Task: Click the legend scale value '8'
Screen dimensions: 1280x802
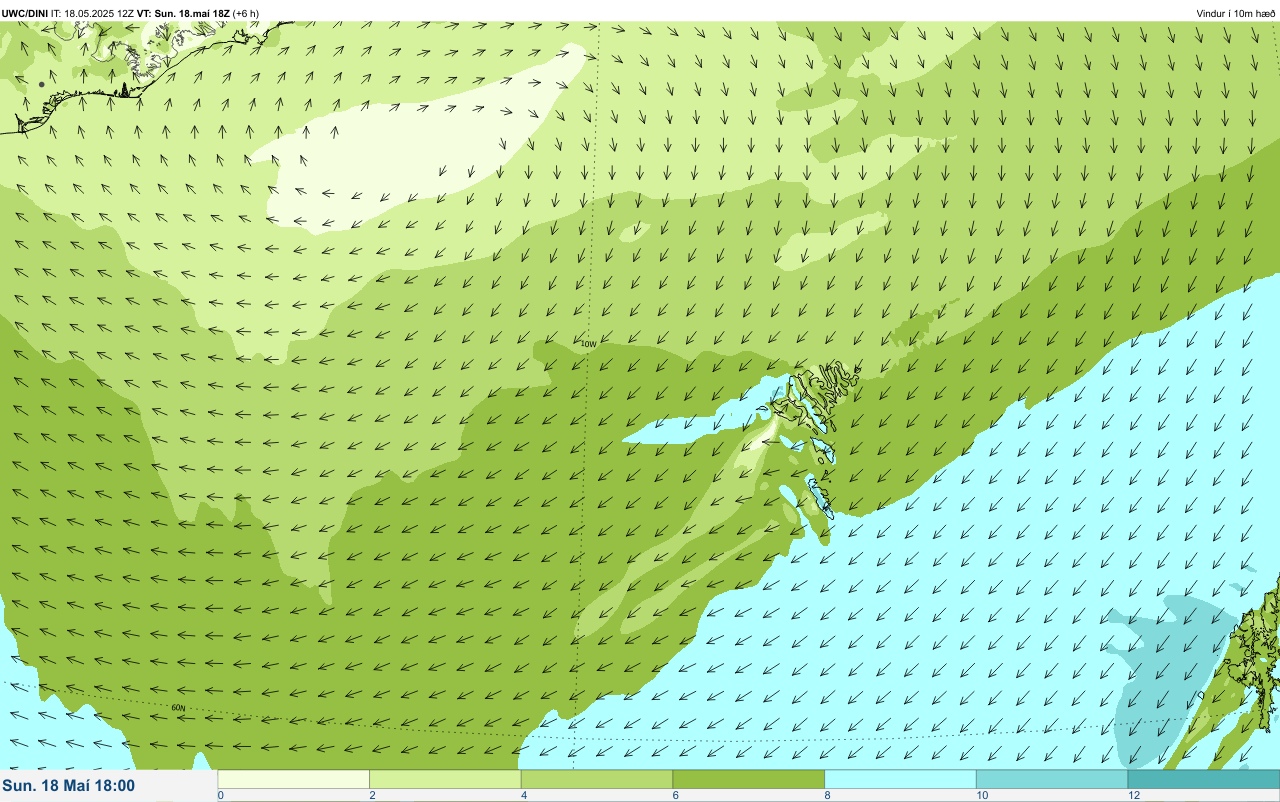Action: point(828,795)
